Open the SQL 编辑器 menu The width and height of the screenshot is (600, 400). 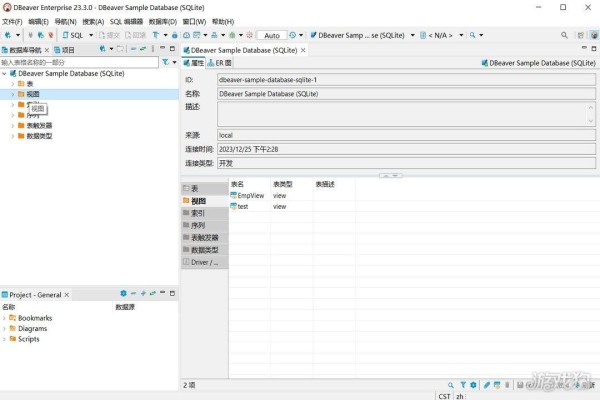click(x=126, y=22)
